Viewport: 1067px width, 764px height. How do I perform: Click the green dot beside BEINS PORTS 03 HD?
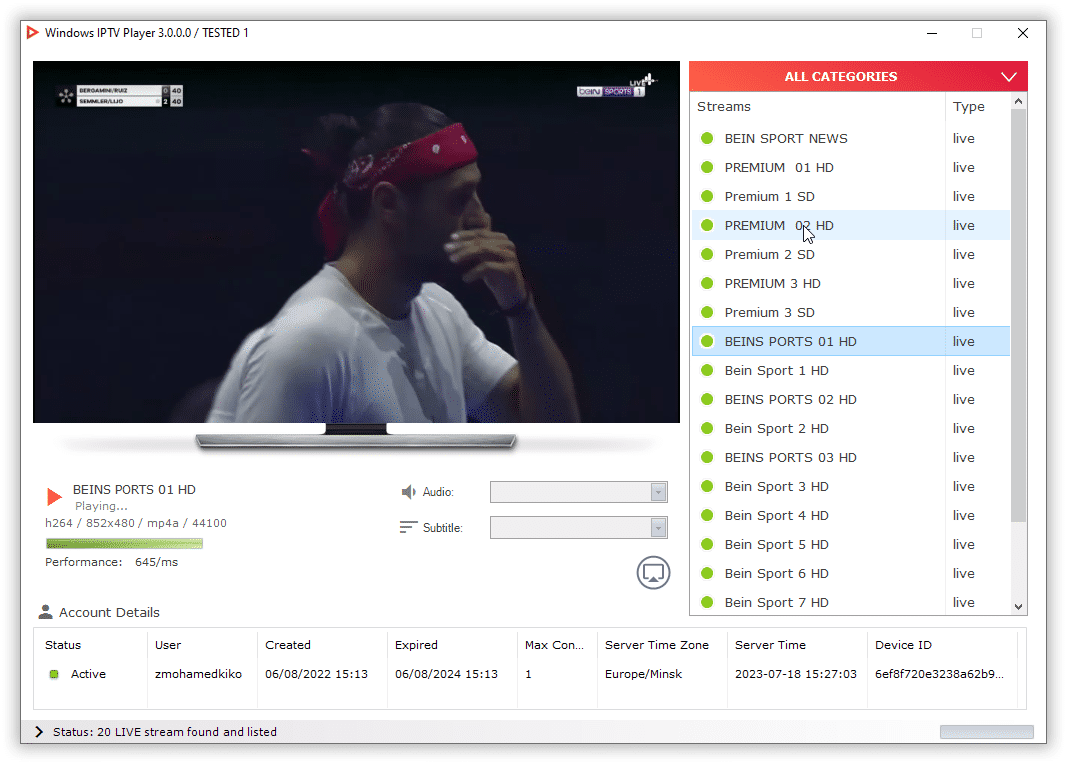(x=707, y=457)
